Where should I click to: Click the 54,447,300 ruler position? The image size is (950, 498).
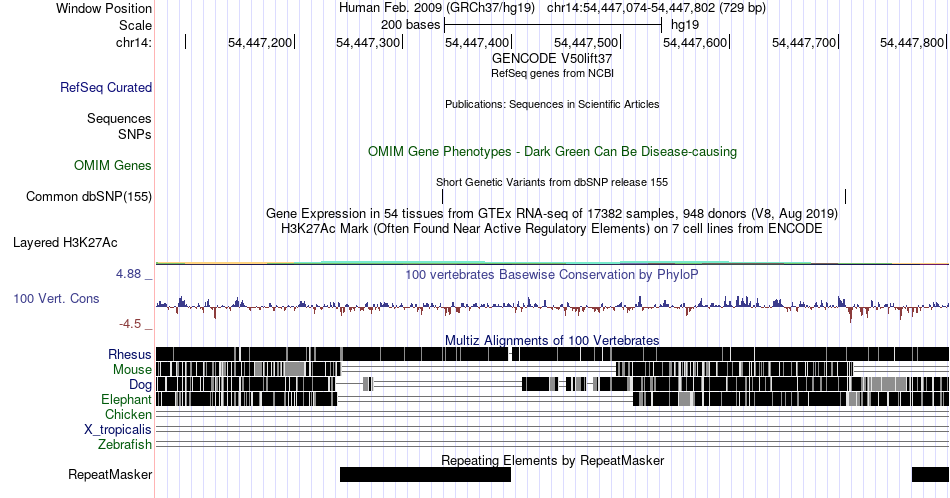(368, 42)
